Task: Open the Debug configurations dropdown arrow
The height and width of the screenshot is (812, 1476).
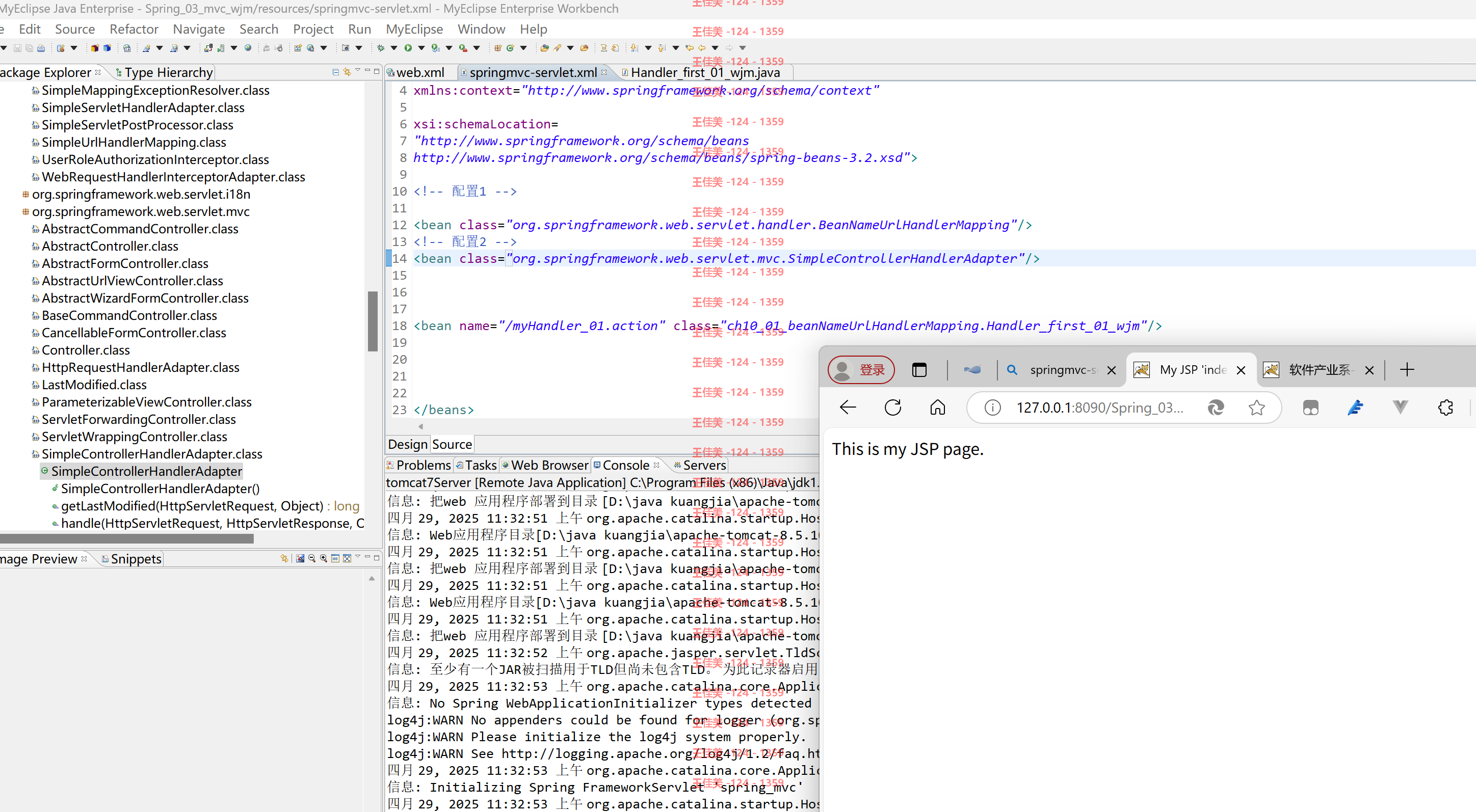Action: (394, 48)
